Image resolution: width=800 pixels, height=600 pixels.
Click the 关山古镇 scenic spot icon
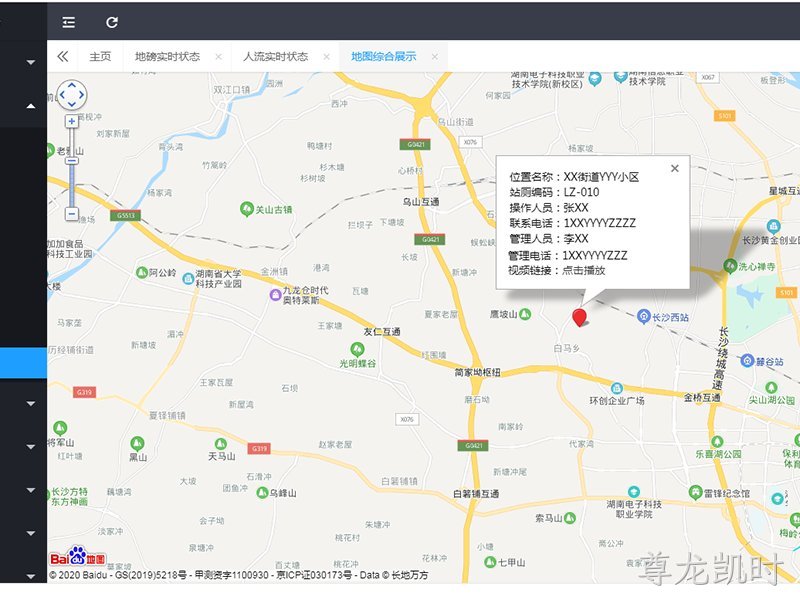click(x=247, y=209)
